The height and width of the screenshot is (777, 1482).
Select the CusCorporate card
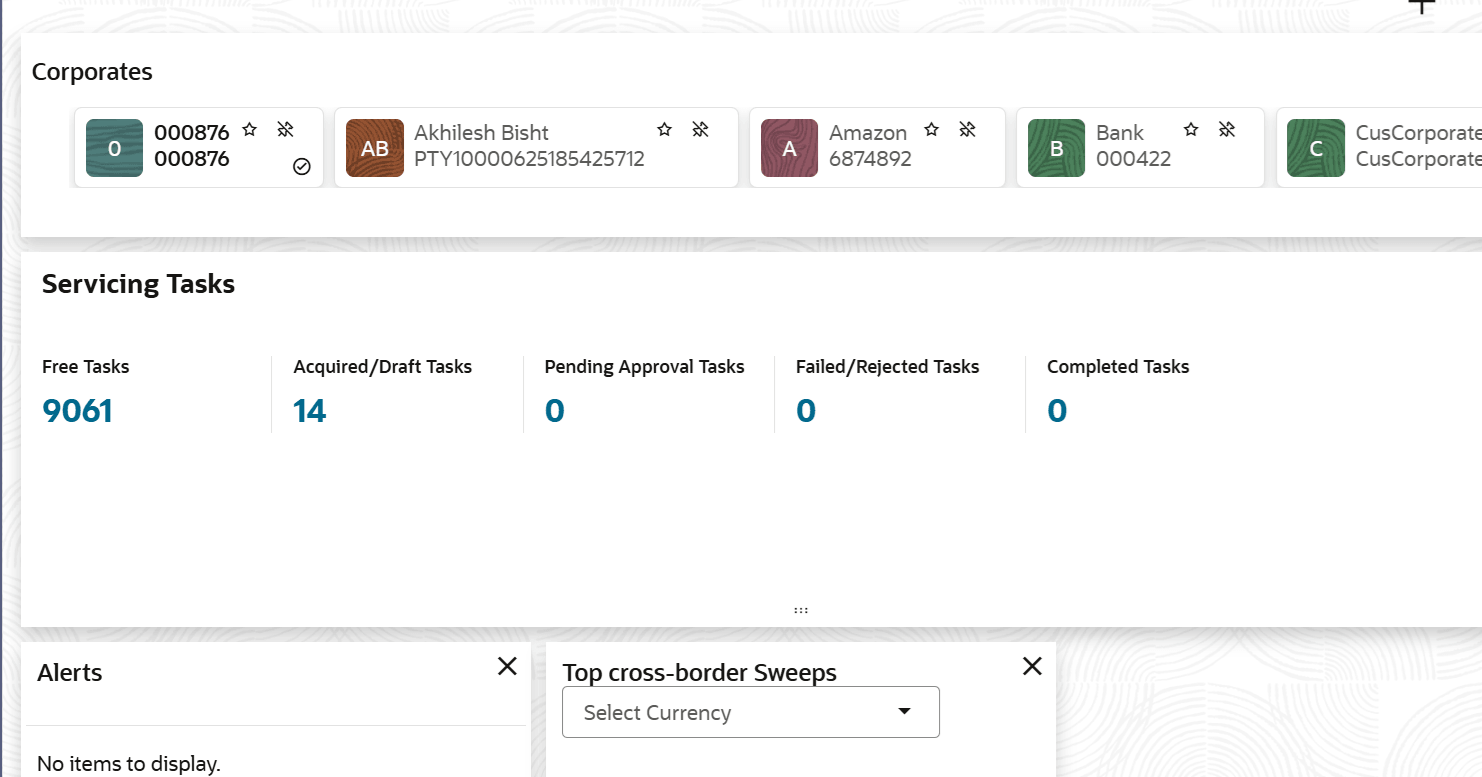[x=1380, y=148]
